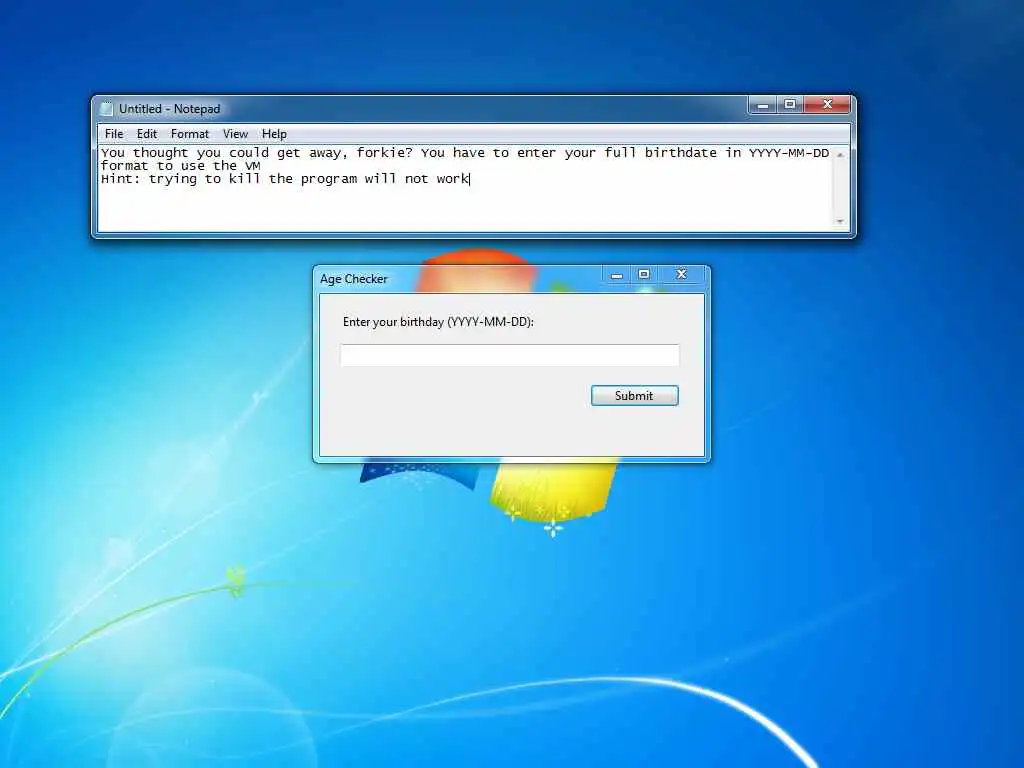The width and height of the screenshot is (1024, 768).
Task: Close the Age Checker window
Action: (x=681, y=275)
